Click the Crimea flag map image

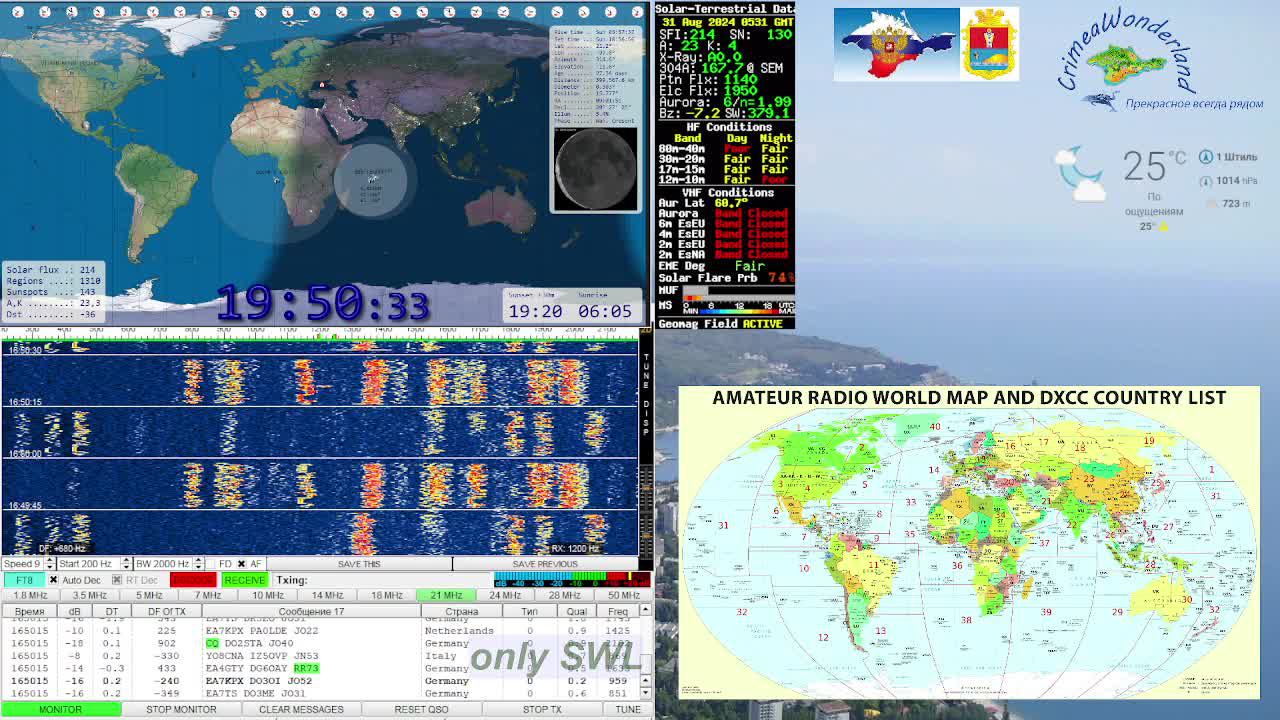(x=896, y=44)
